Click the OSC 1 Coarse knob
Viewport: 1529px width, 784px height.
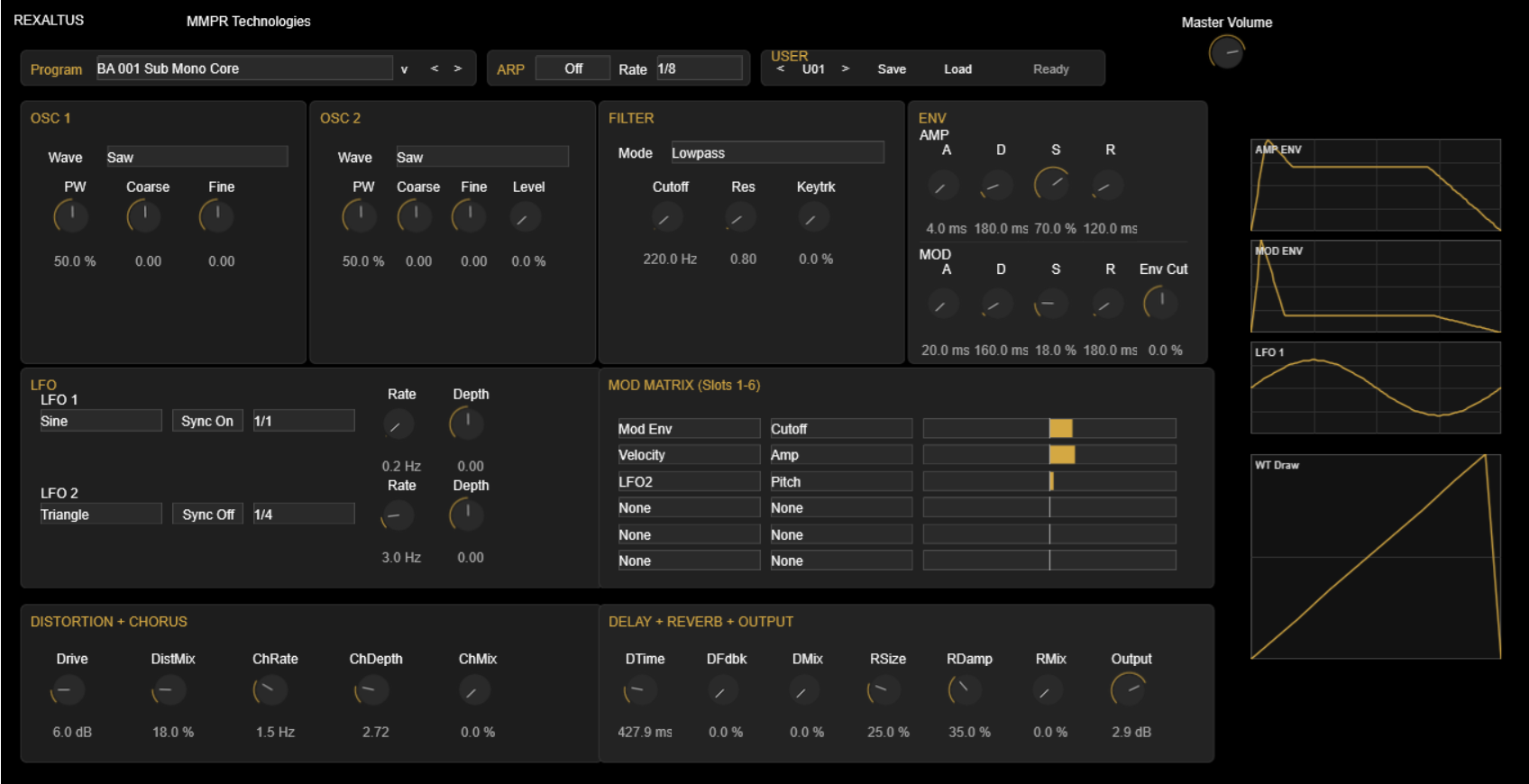click(x=144, y=216)
